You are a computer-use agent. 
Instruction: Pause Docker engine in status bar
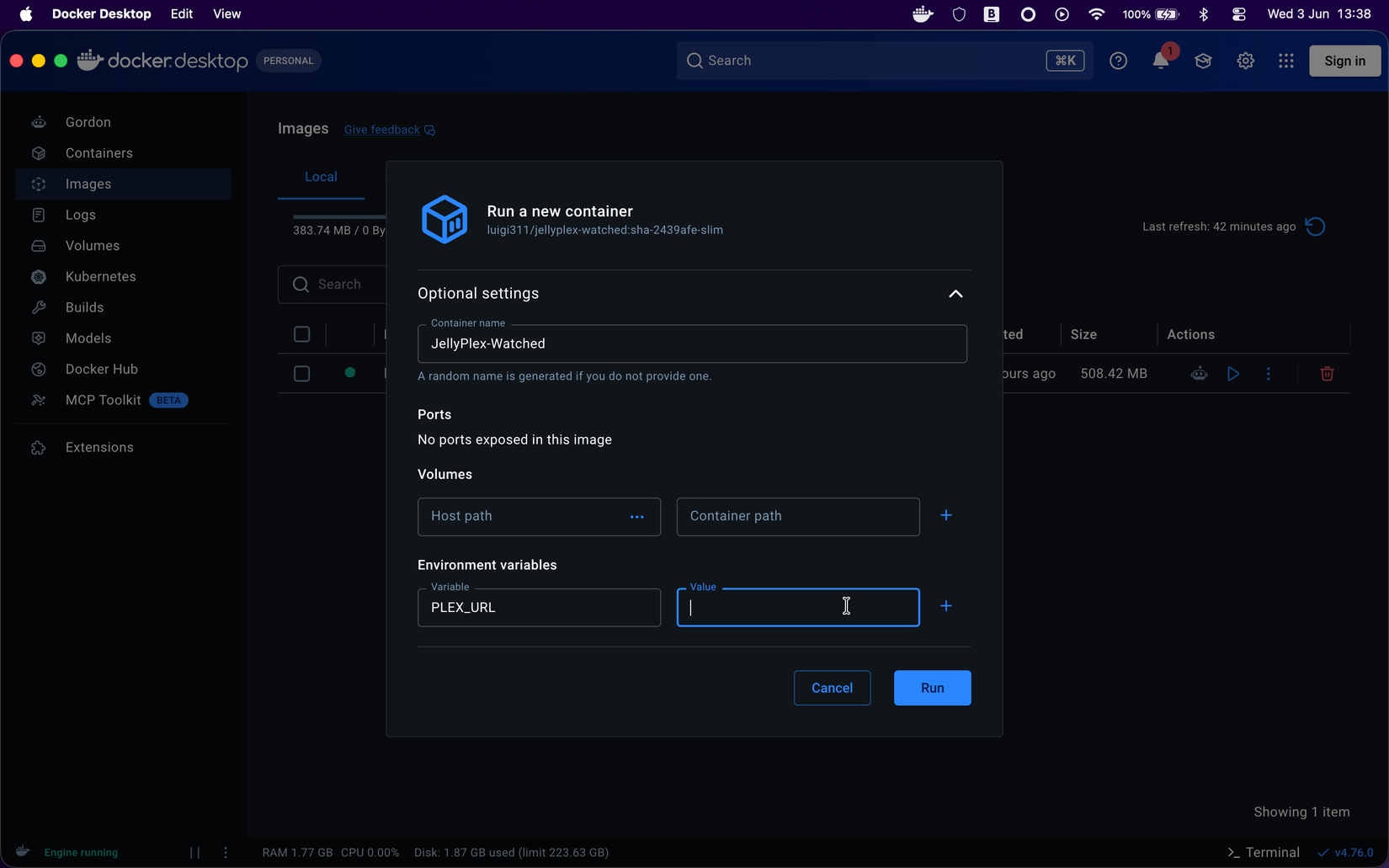194,852
